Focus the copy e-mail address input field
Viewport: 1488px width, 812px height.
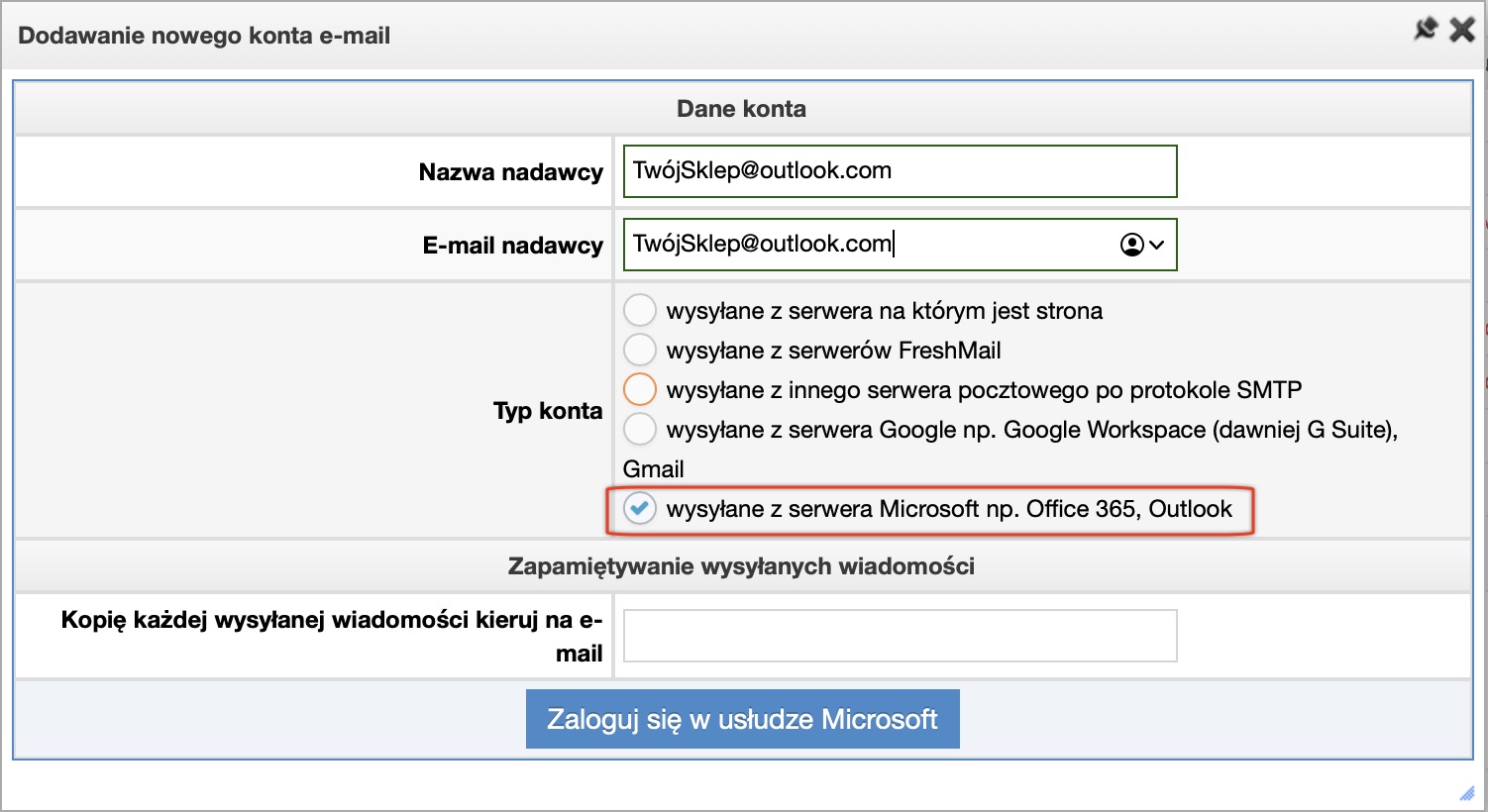click(x=901, y=636)
